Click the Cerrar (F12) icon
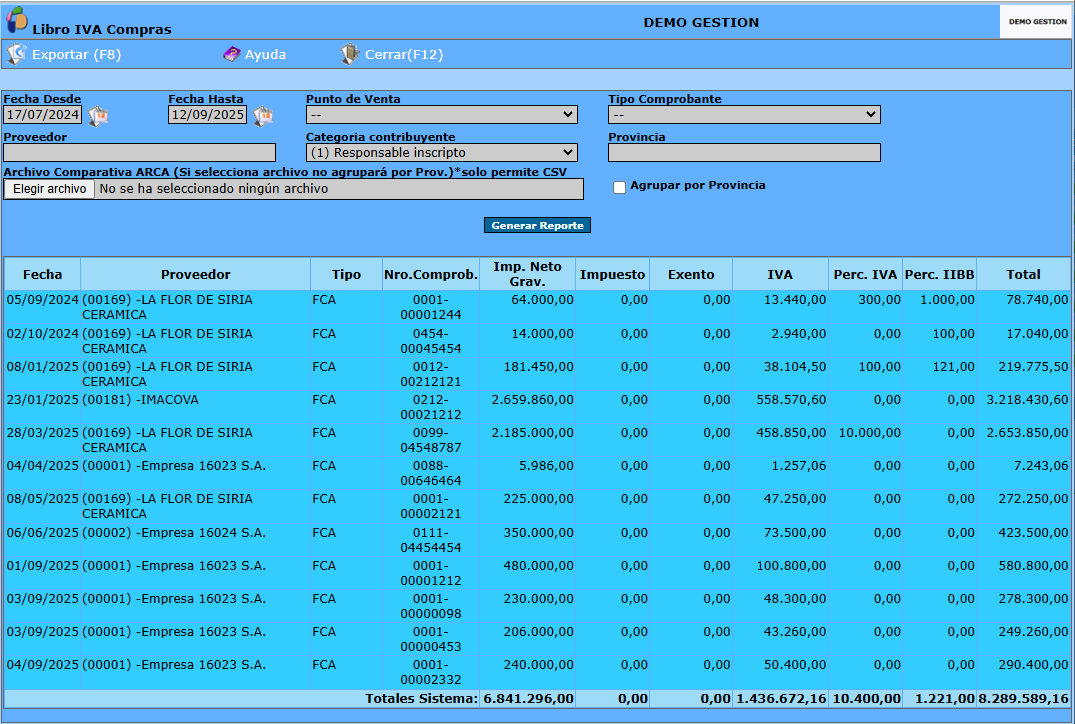Viewport: 1075px width, 724px height. point(350,54)
